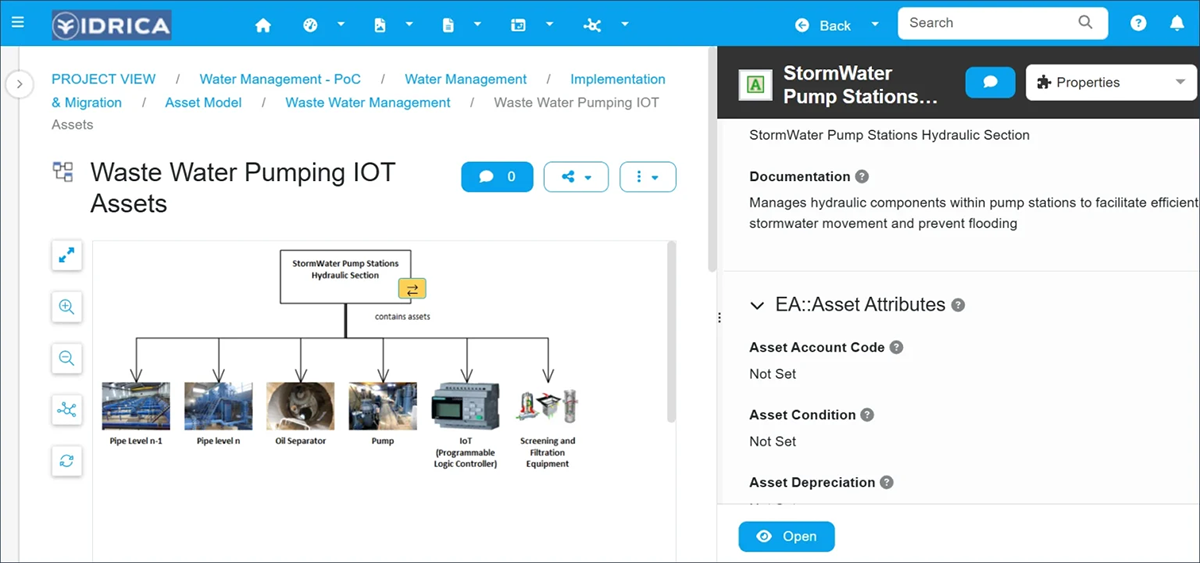Expand the left sidebar panel arrow
The image size is (1200, 563).
[x=19, y=84]
